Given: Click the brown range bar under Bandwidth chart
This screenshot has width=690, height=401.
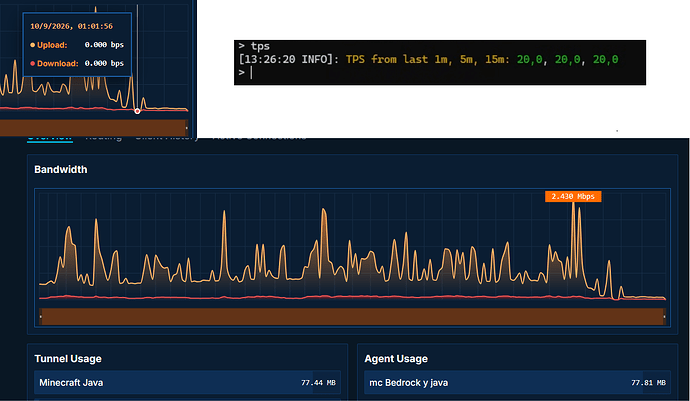Looking at the screenshot, I should coord(352,316).
